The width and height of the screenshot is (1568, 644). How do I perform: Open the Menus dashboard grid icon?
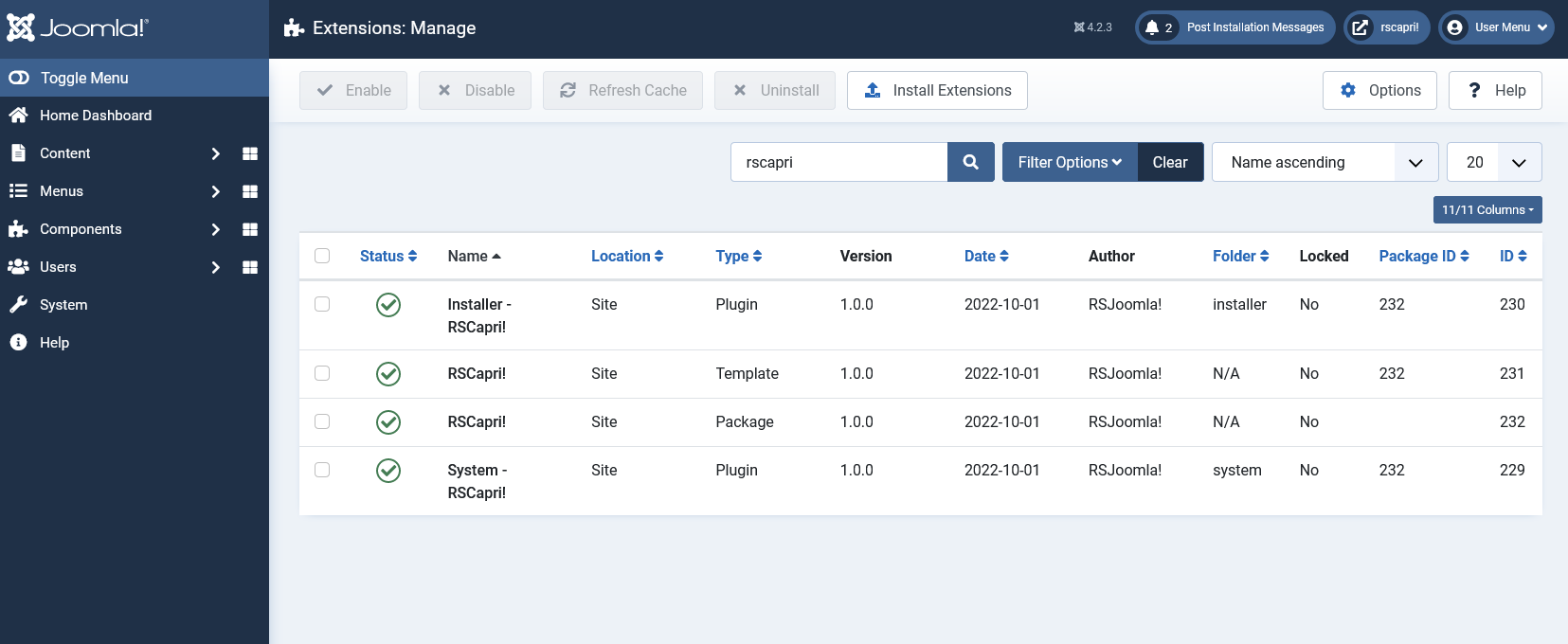250,191
